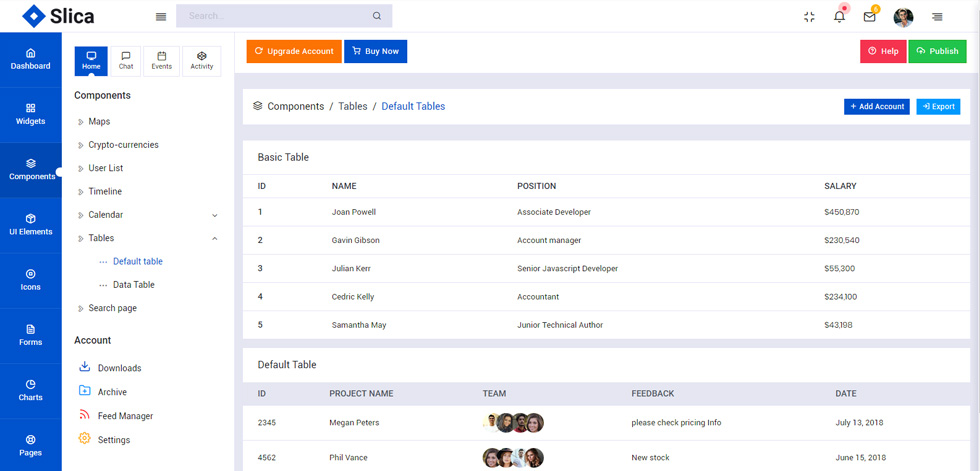Open User List menu item
Viewport: 980px width, 471px height.
tap(105, 168)
